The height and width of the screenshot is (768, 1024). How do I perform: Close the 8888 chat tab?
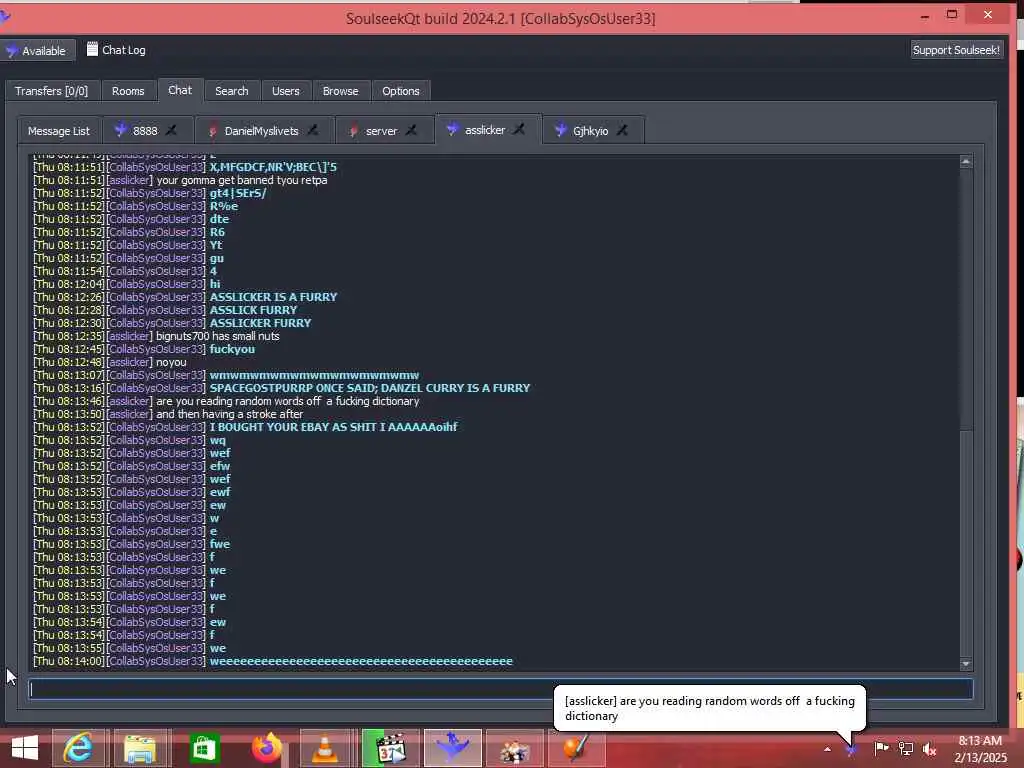coord(171,131)
